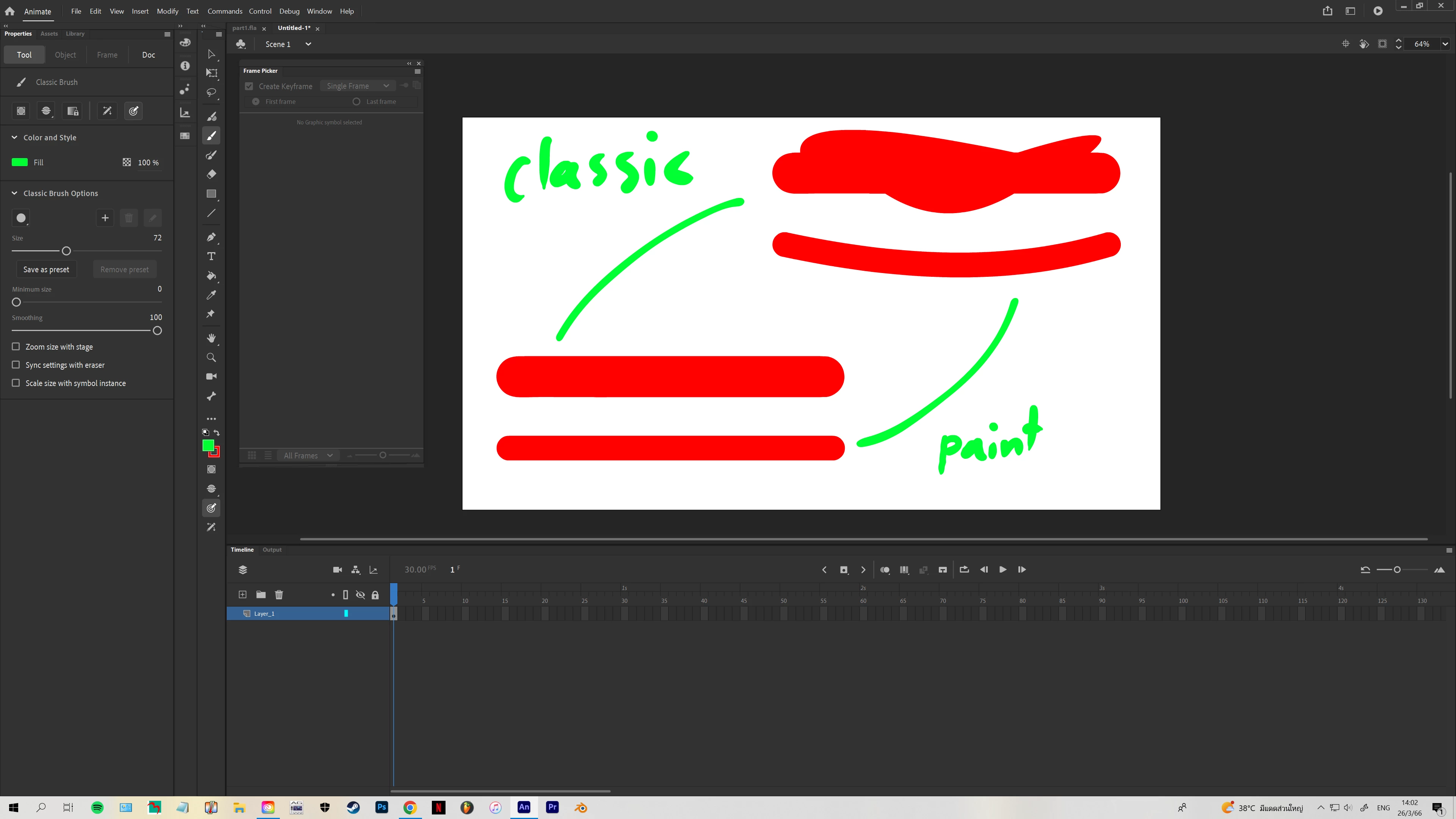This screenshot has height=819, width=1456.
Task: Add a new layer in timeline
Action: click(x=243, y=595)
